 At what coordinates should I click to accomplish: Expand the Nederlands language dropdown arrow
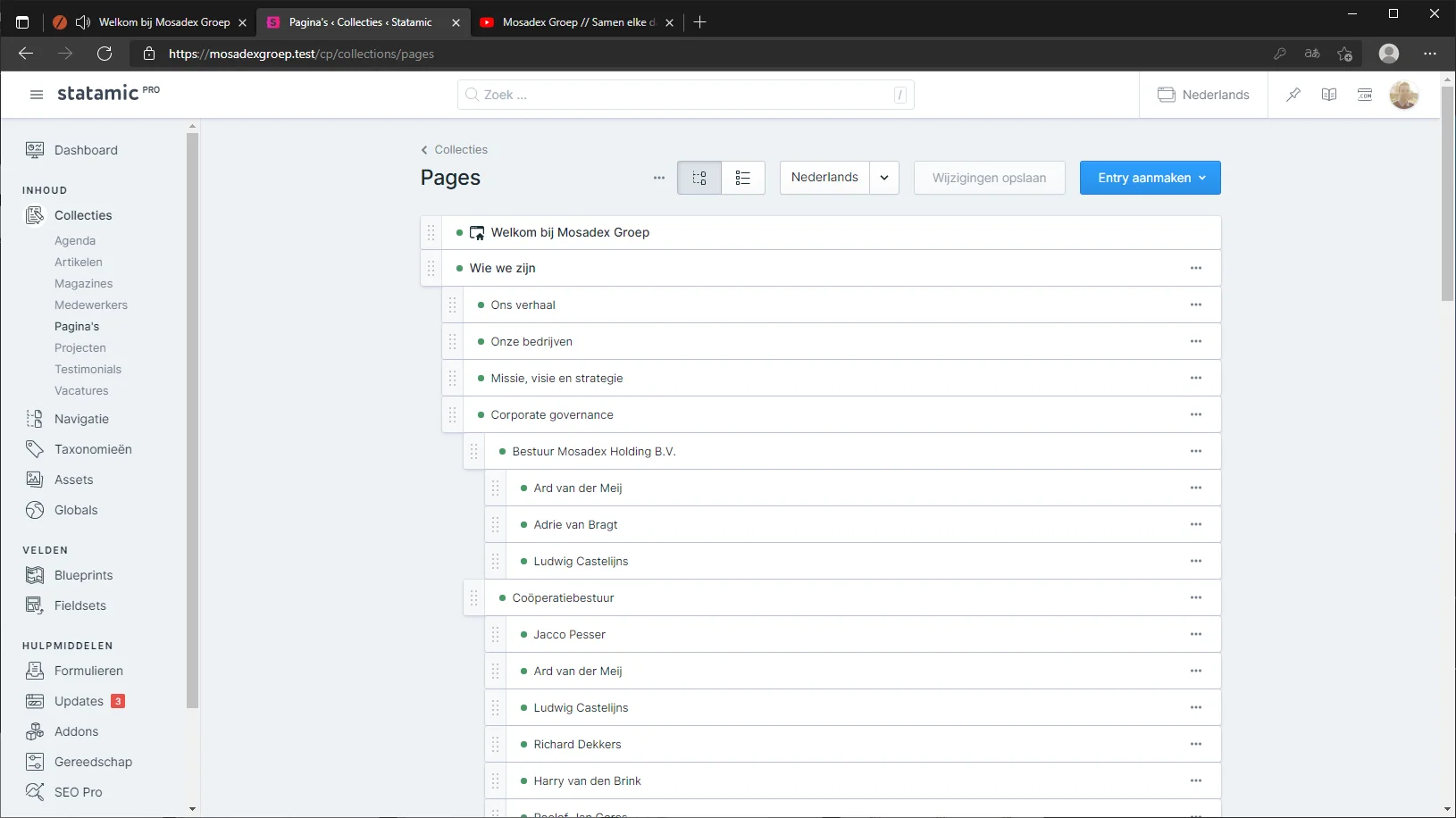coord(884,178)
